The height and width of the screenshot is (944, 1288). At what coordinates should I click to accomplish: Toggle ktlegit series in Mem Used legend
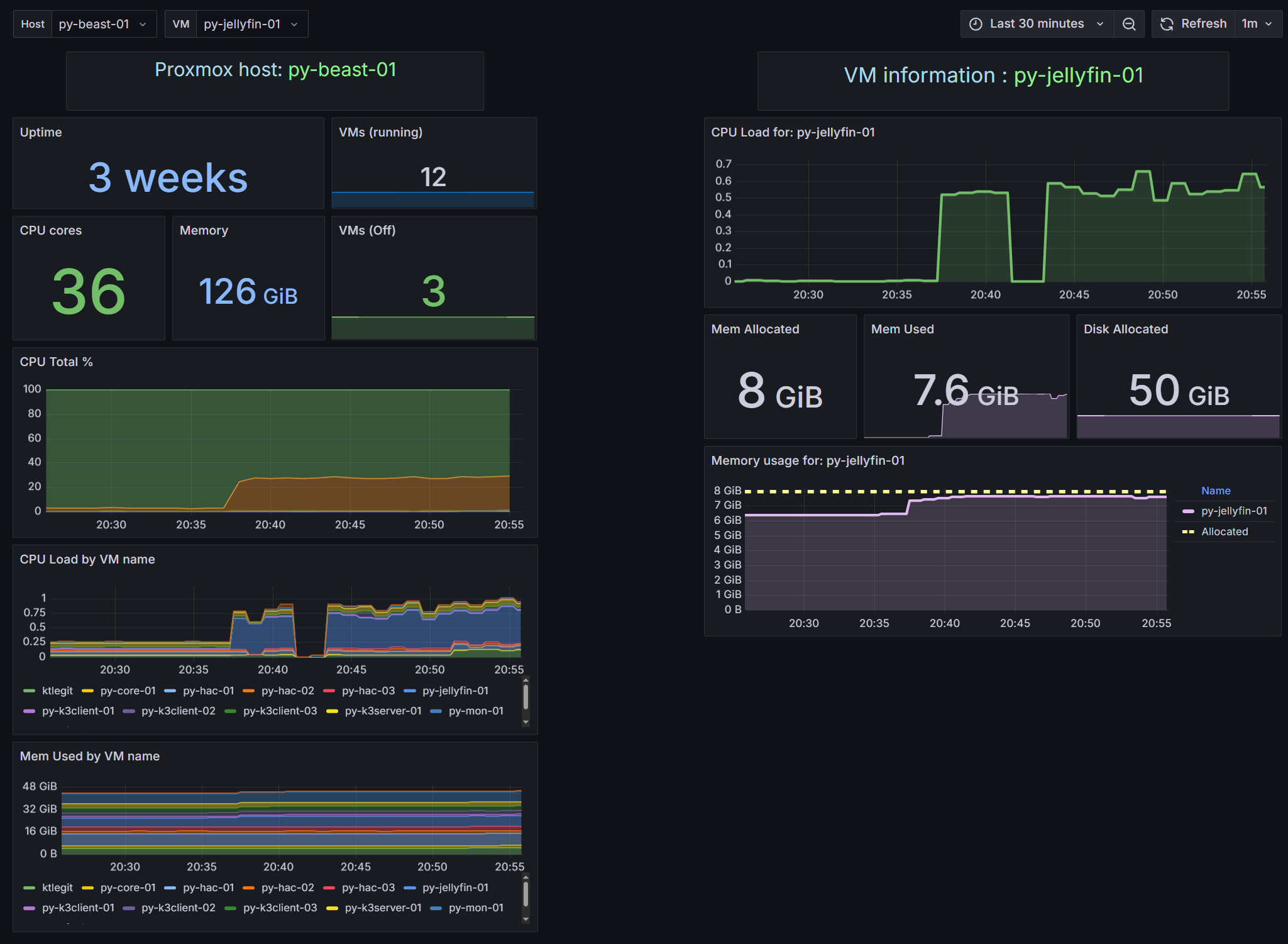57,887
